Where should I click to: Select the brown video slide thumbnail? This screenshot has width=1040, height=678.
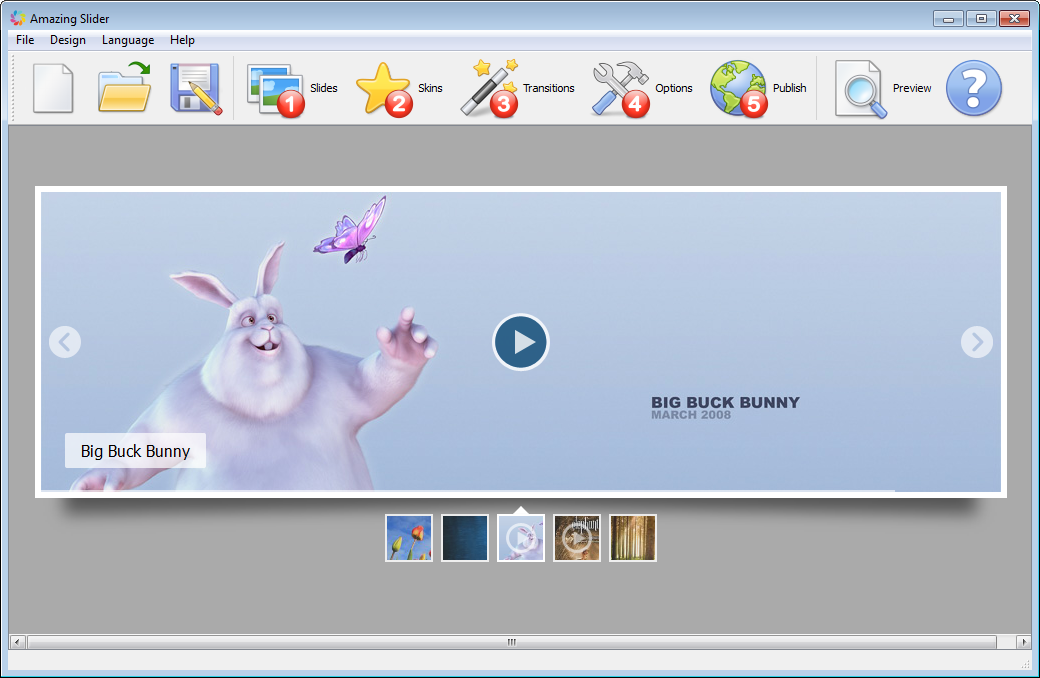coord(577,538)
